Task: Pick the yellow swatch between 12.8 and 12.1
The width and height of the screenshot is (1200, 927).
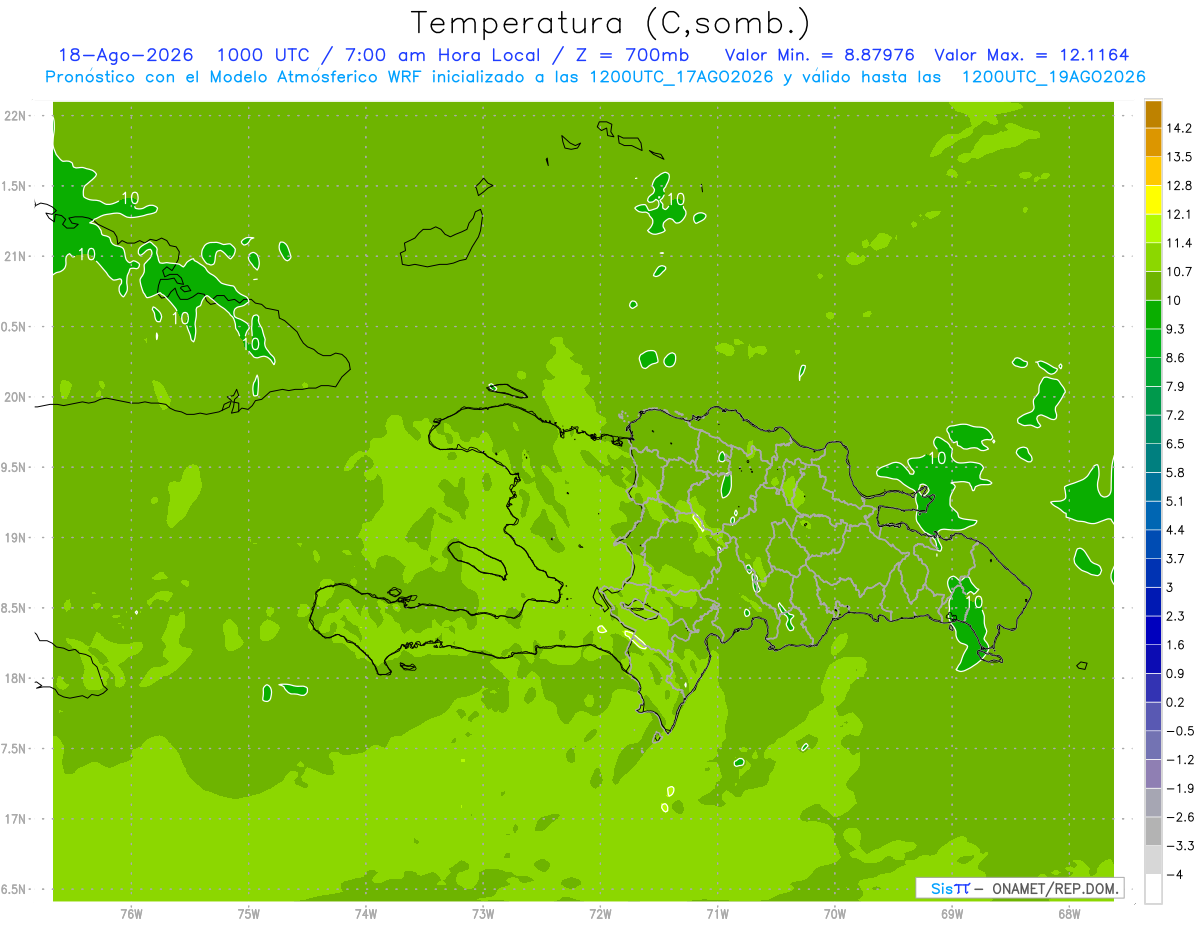Action: 1153,200
